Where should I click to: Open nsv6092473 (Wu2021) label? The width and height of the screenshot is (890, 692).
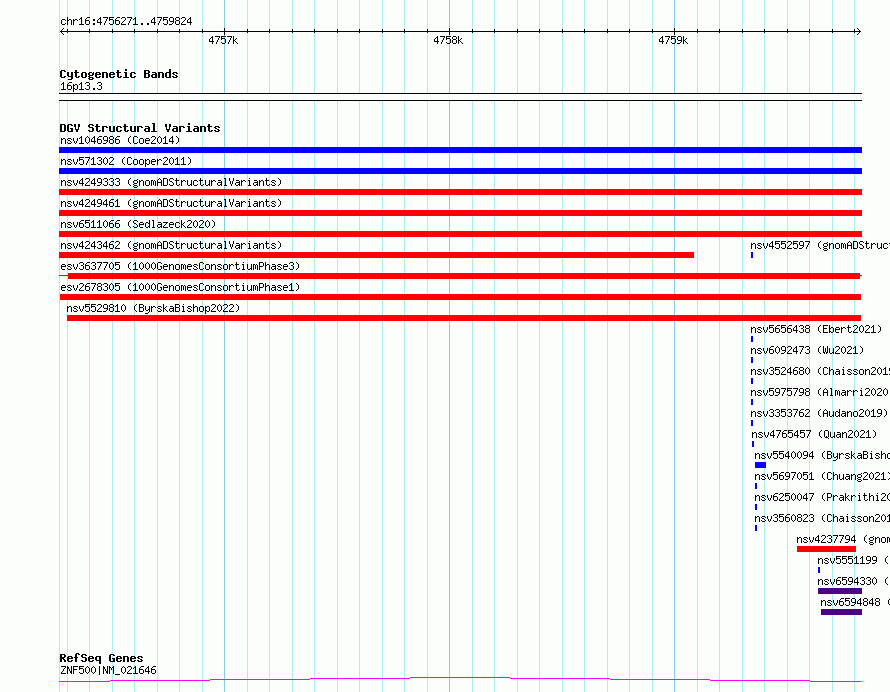807,350
